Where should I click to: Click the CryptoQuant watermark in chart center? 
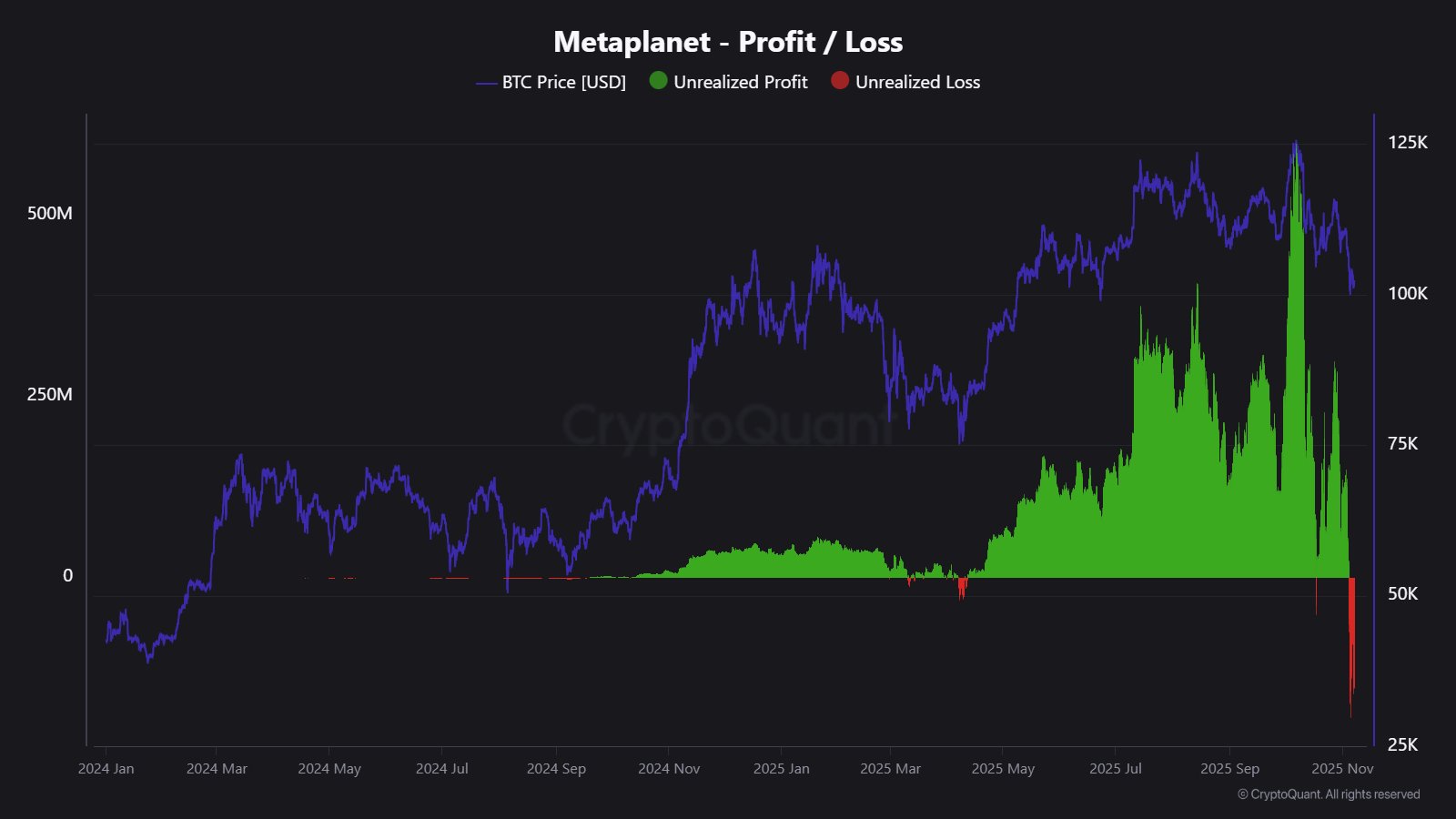tap(728, 425)
